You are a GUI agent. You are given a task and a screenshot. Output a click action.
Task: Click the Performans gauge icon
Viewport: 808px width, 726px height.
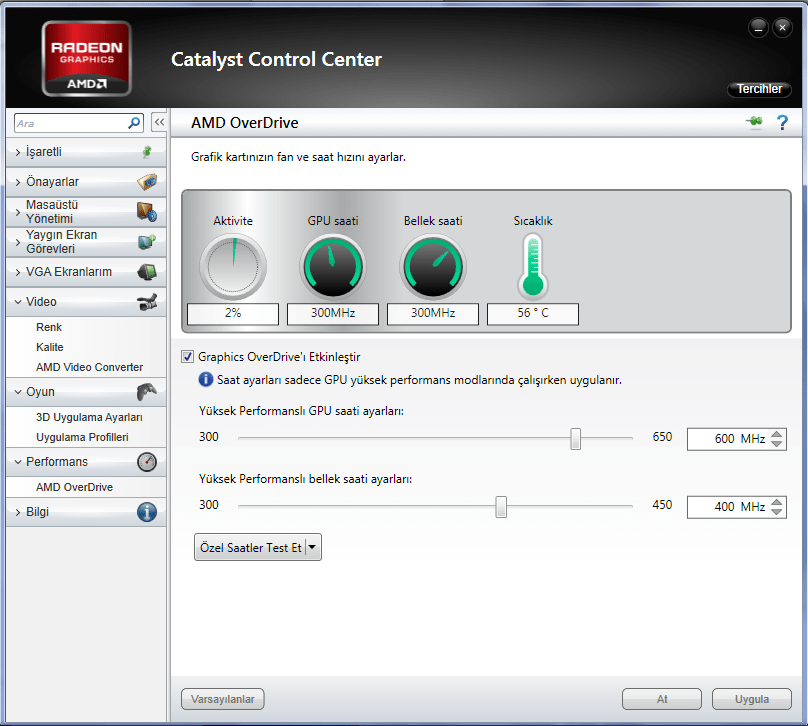click(147, 462)
